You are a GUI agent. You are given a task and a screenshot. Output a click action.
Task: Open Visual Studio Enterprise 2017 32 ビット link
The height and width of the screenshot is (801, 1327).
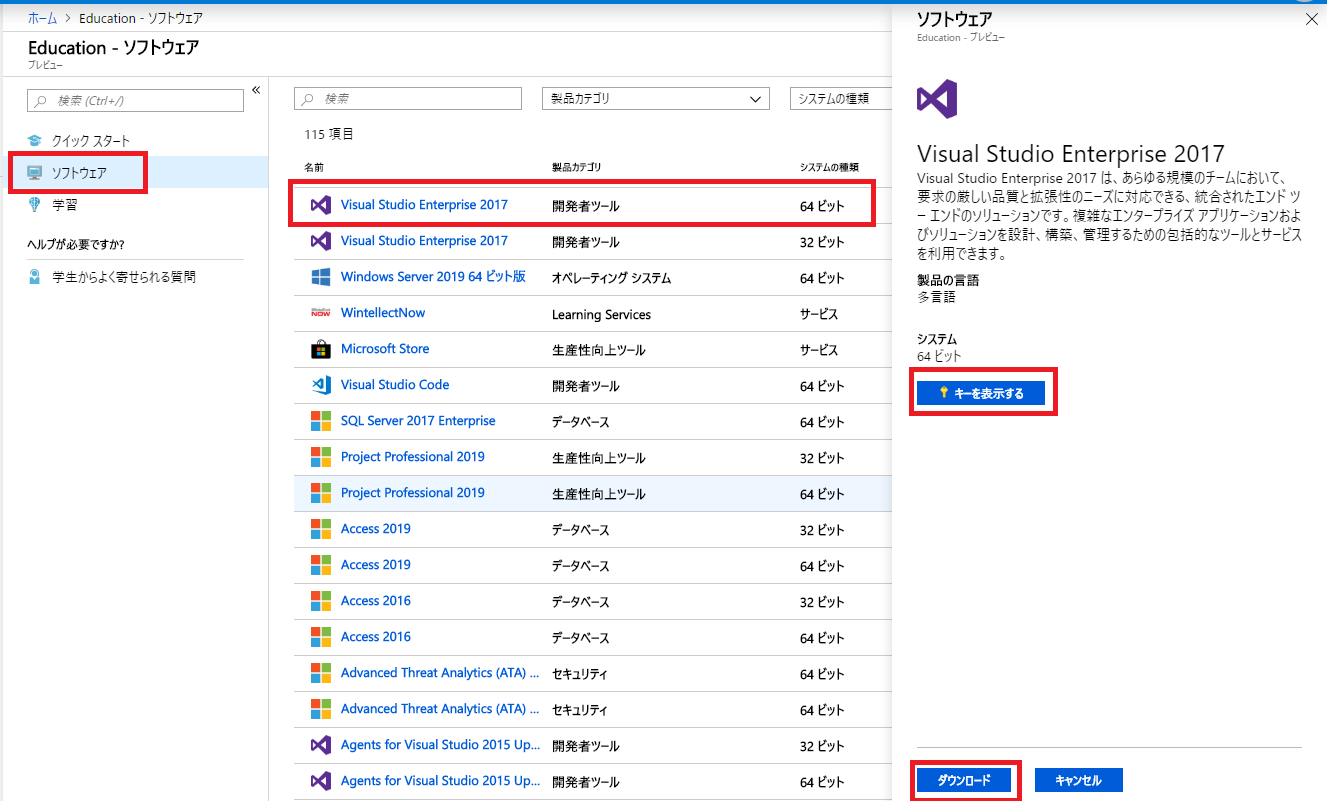[424, 241]
